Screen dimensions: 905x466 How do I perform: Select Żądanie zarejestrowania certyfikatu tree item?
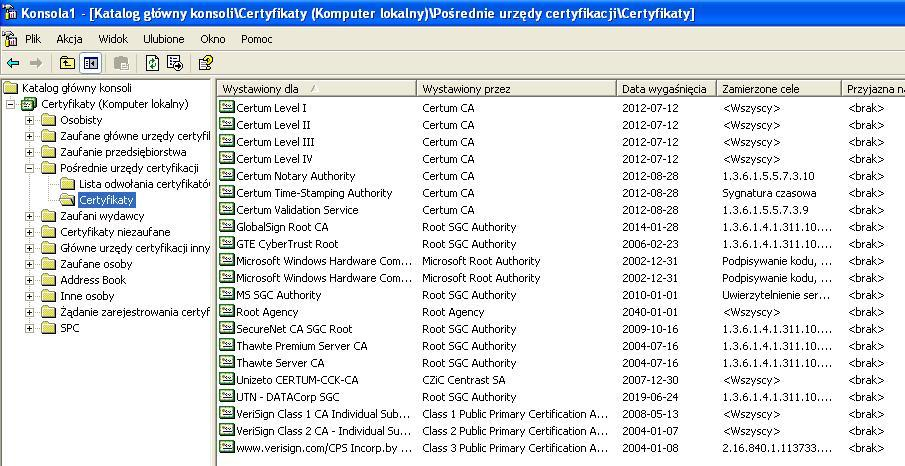tap(135, 312)
